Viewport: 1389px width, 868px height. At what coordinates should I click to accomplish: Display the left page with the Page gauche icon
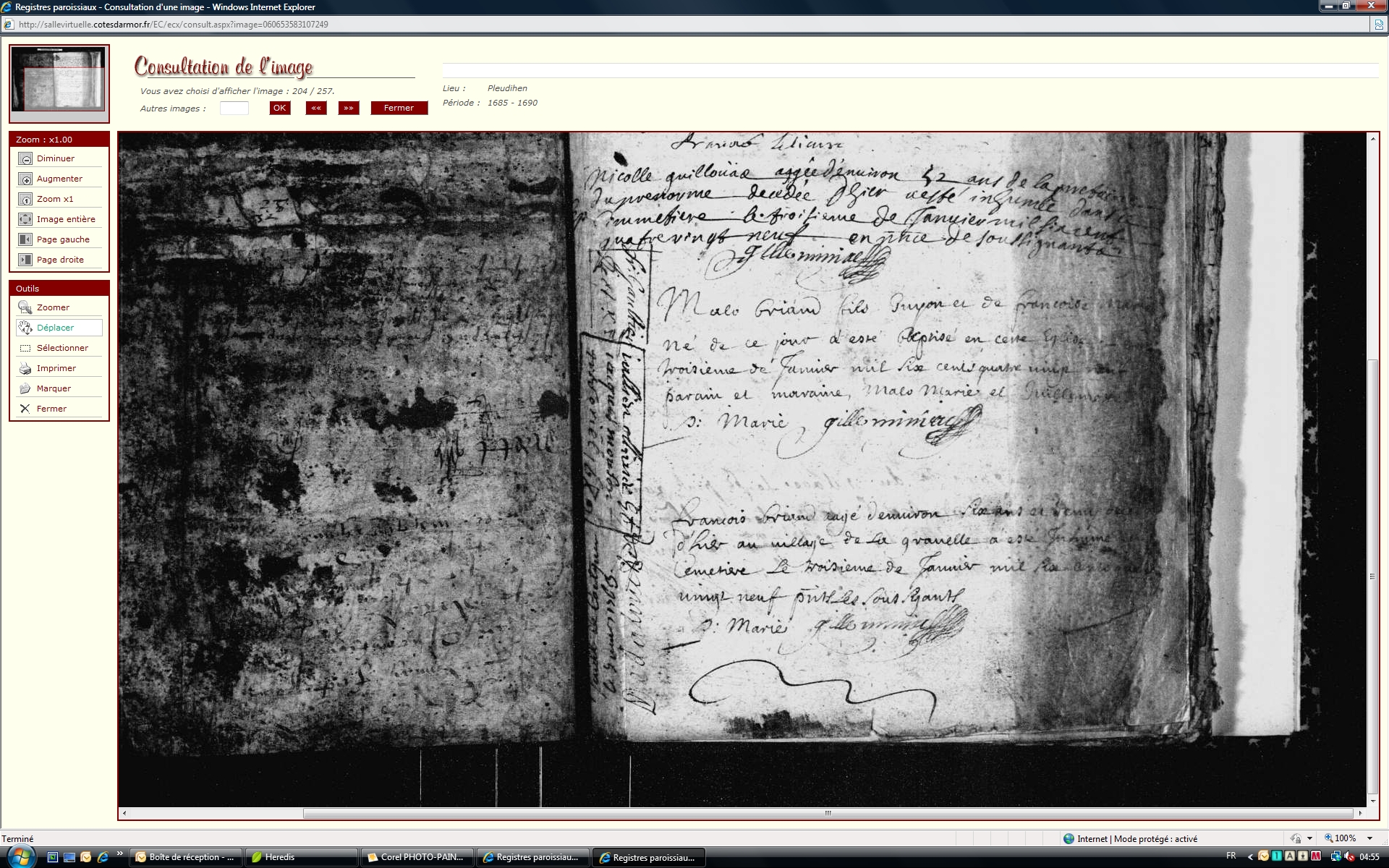click(25, 240)
